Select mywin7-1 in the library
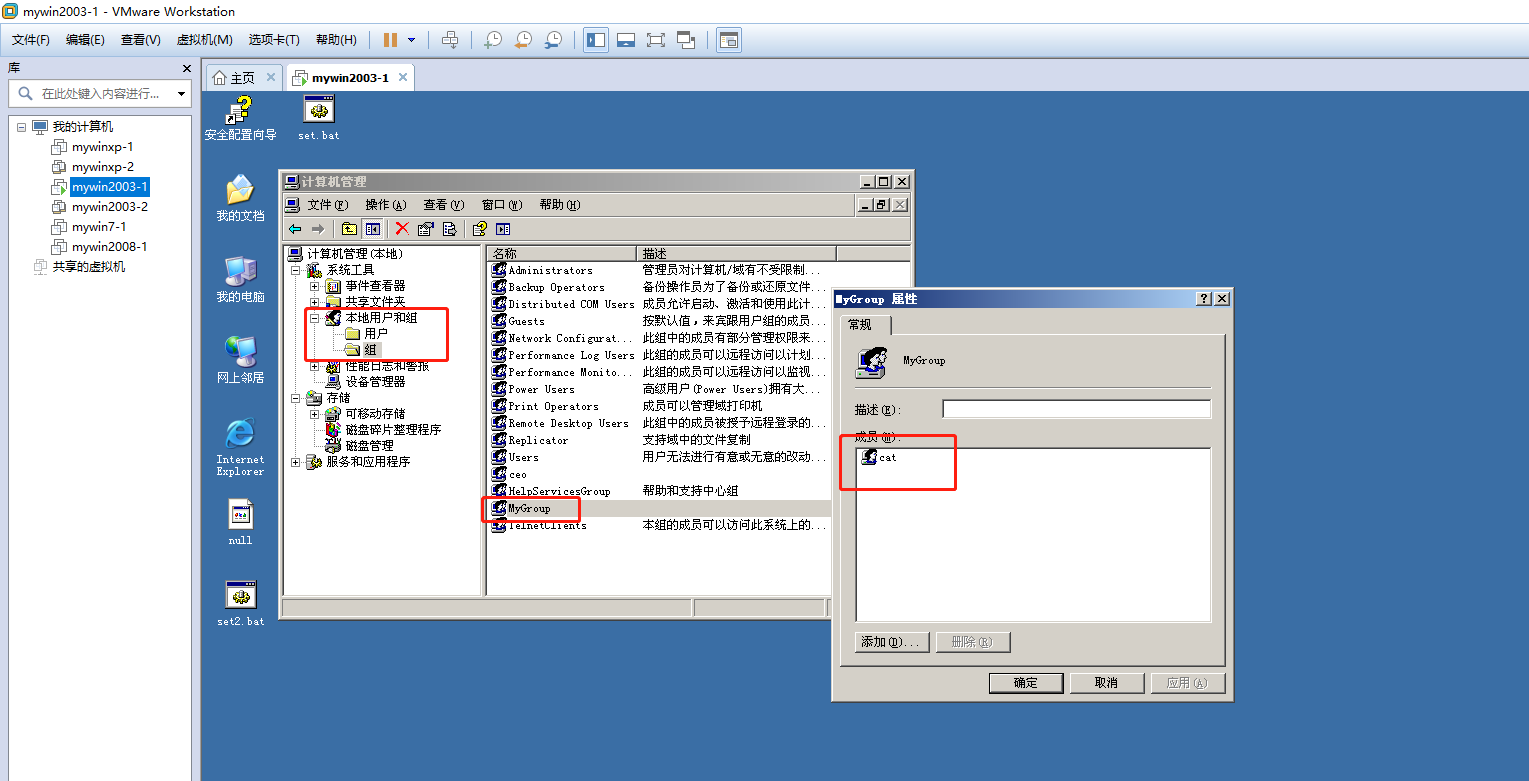 [x=98, y=227]
